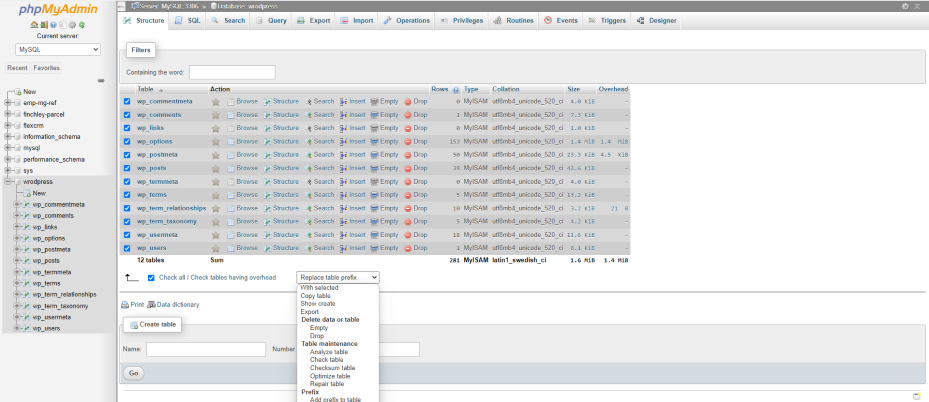Uncheck the wp_commentmeta table checkbox
This screenshot has width=929, height=402.
pos(127,101)
